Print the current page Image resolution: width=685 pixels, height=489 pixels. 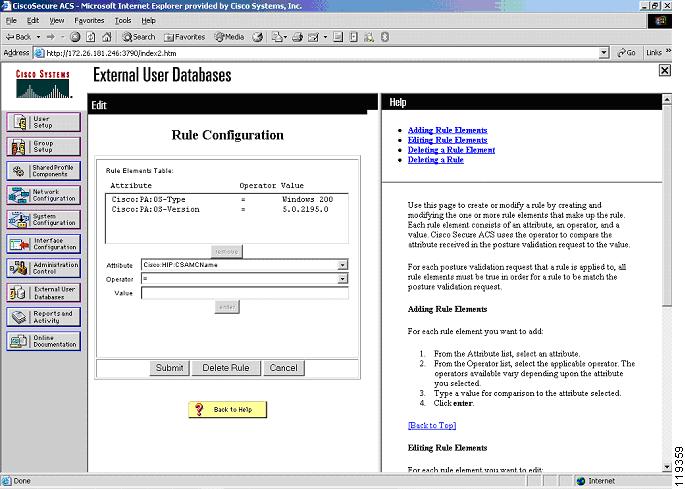(298, 37)
